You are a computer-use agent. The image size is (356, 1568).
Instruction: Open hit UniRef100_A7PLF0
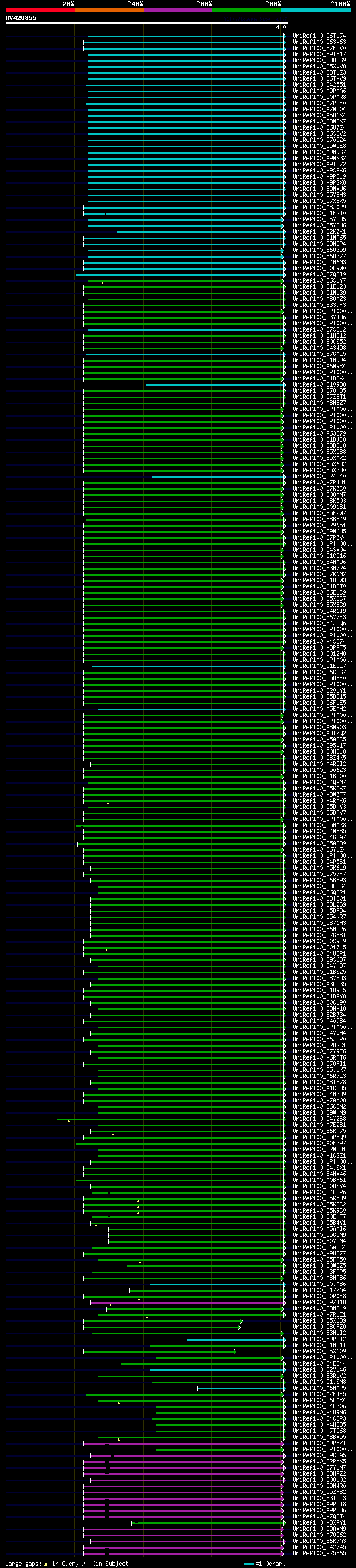pos(319,103)
